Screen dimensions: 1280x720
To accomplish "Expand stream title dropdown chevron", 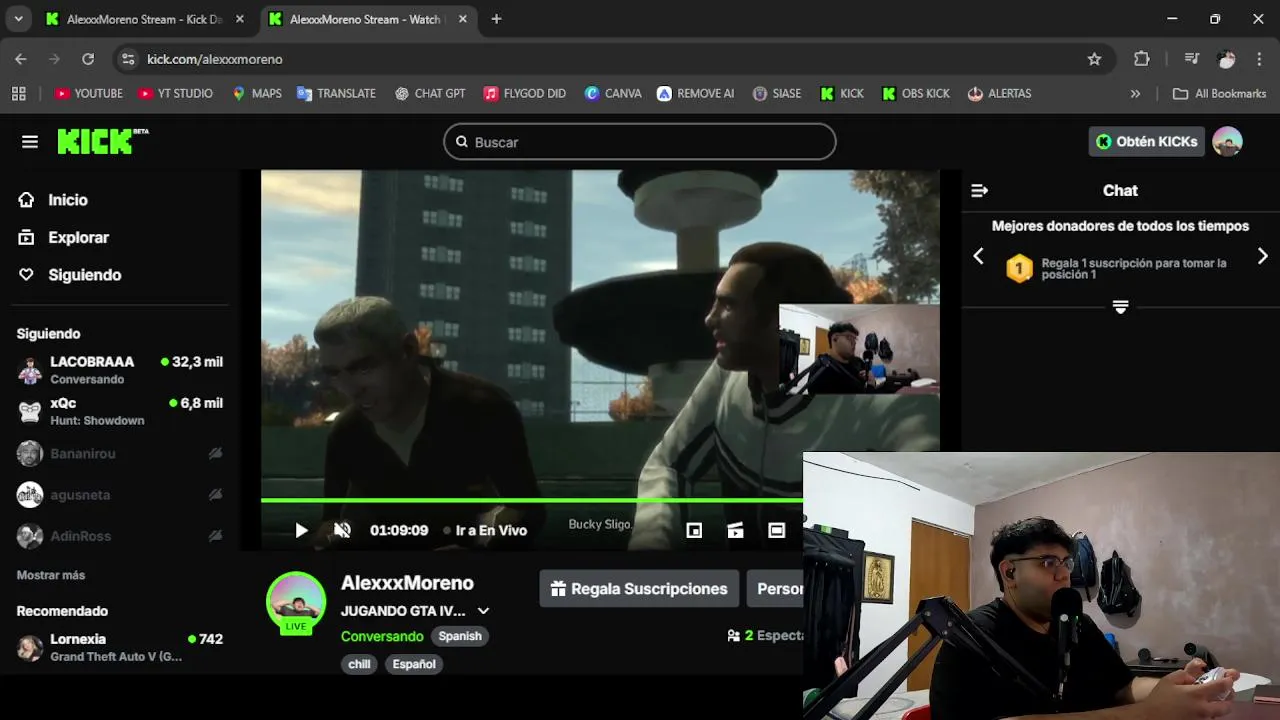I will click(x=483, y=611).
